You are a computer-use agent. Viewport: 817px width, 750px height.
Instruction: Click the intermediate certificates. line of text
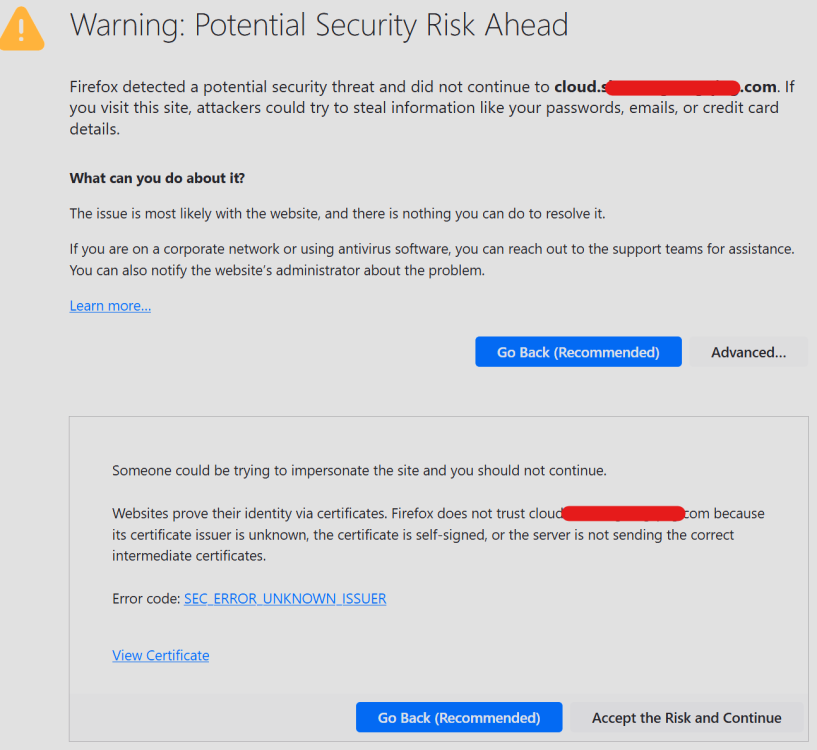point(189,556)
